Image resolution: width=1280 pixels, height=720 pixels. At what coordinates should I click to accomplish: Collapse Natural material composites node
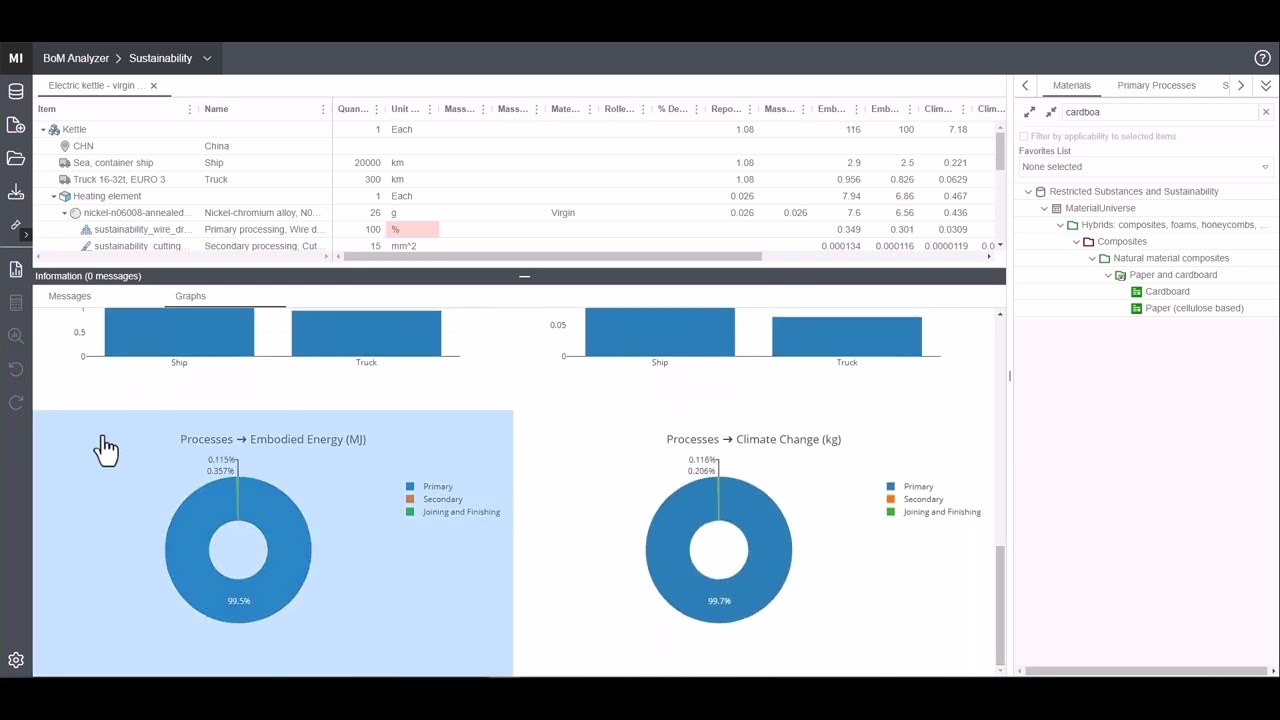coord(1092,258)
